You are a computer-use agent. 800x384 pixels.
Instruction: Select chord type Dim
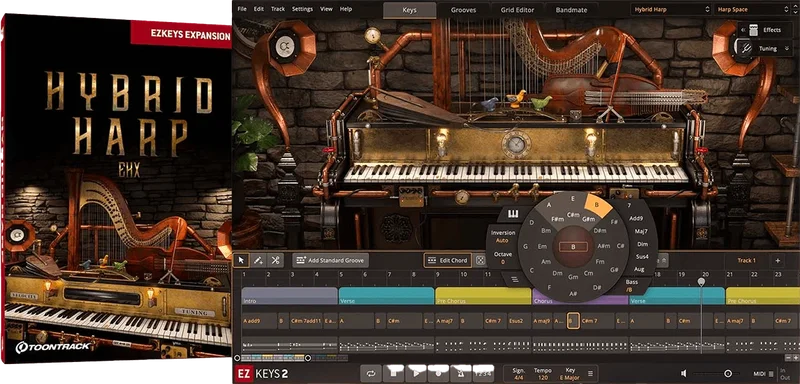pos(642,244)
